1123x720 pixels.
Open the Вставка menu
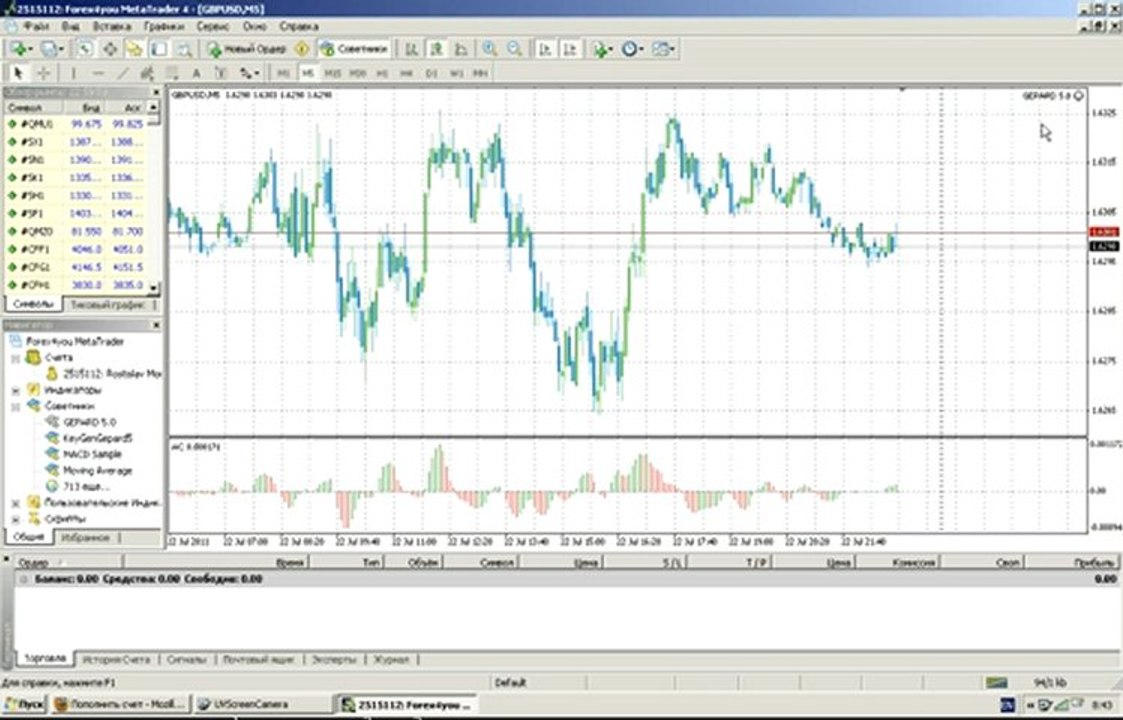pyautogui.click(x=112, y=26)
